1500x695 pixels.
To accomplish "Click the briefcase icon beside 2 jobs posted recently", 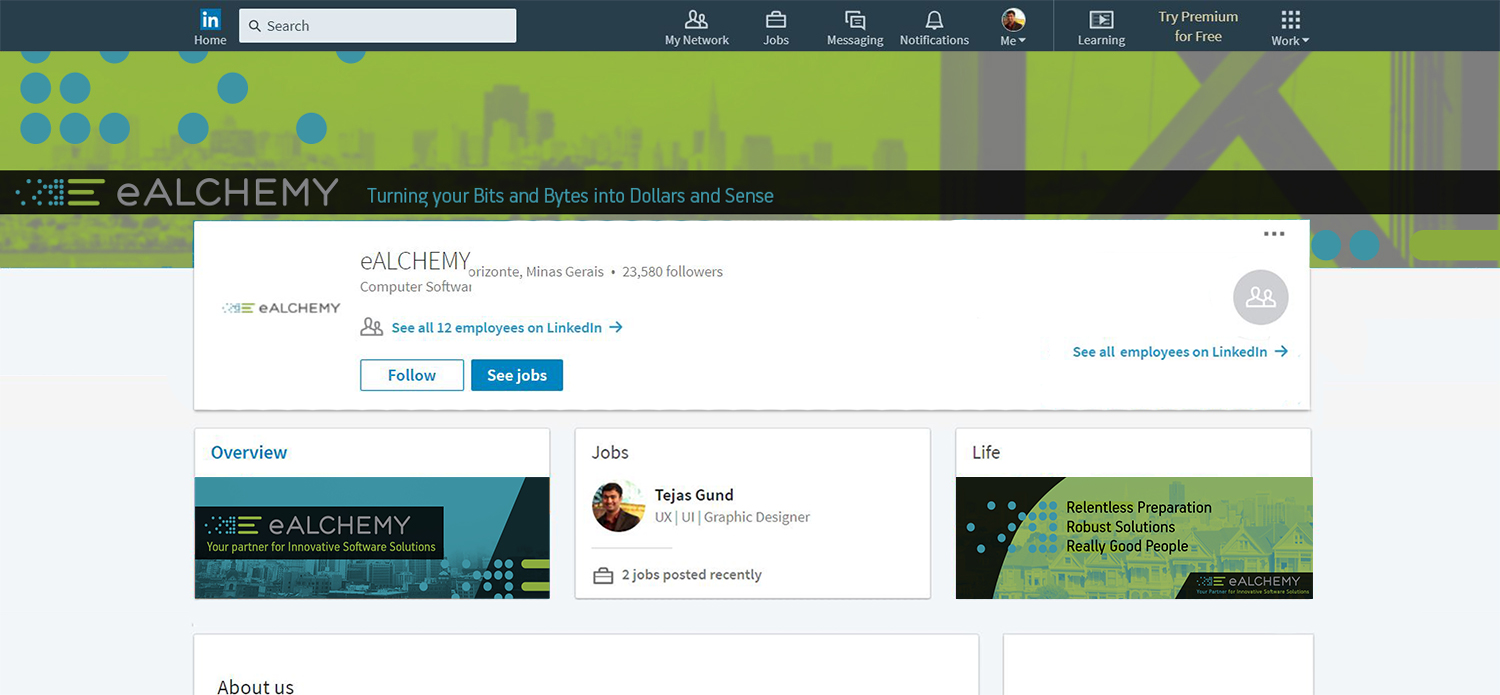I will click(603, 576).
